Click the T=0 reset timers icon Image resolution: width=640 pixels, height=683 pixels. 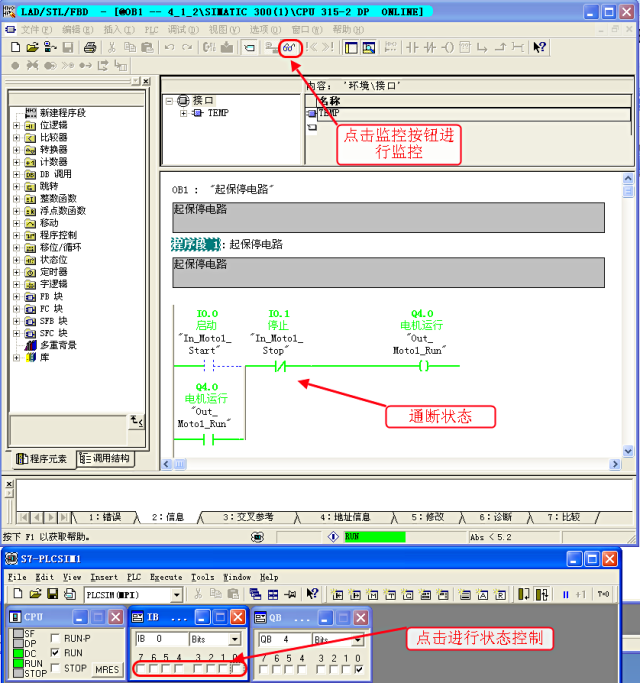[x=603, y=594]
